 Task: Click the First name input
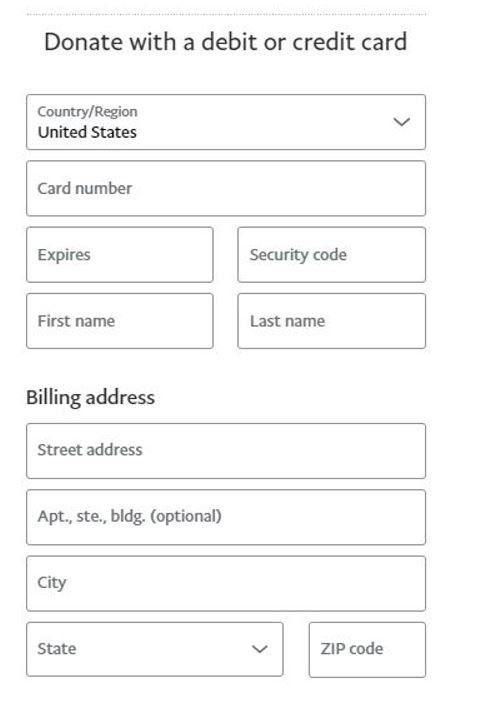coord(120,321)
